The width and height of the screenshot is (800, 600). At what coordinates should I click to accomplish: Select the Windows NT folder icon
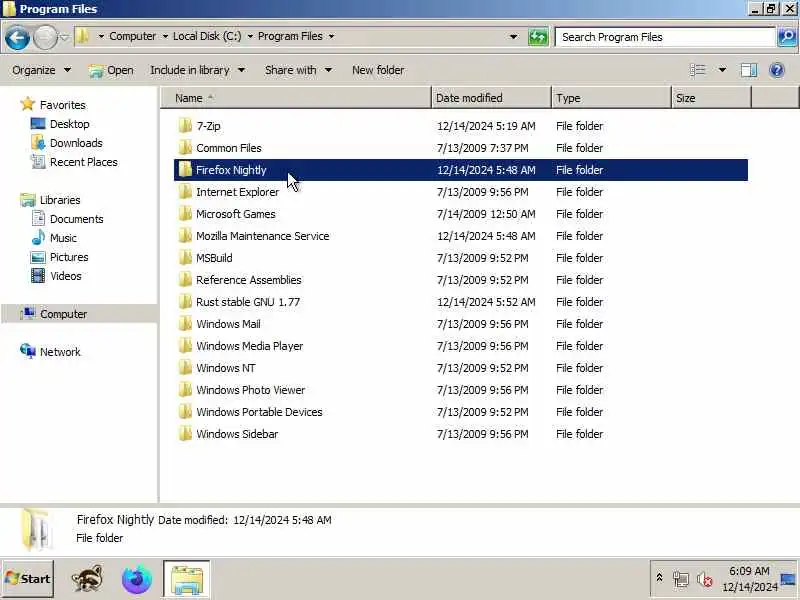point(185,367)
